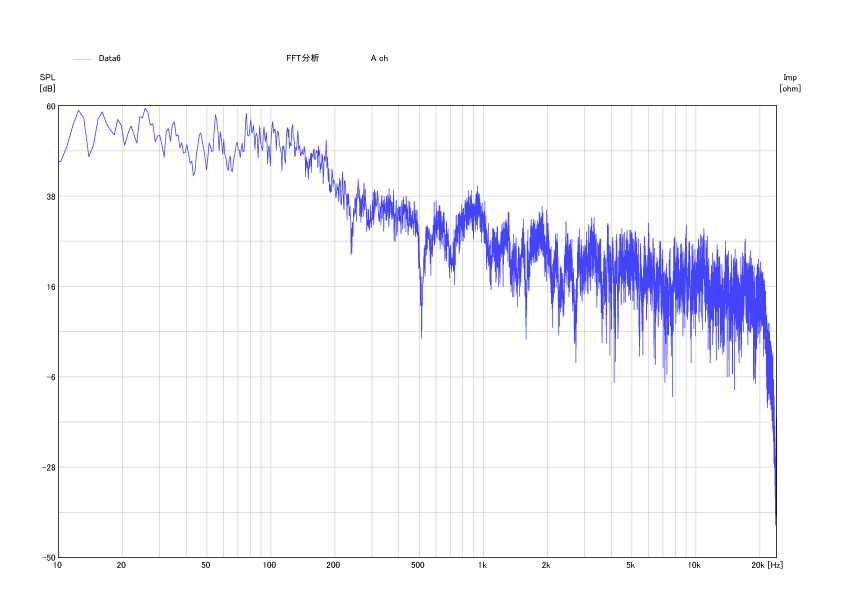This screenshot has width=842, height=595.
Task: Select the 'A ch' channel label
Action: click(x=379, y=58)
